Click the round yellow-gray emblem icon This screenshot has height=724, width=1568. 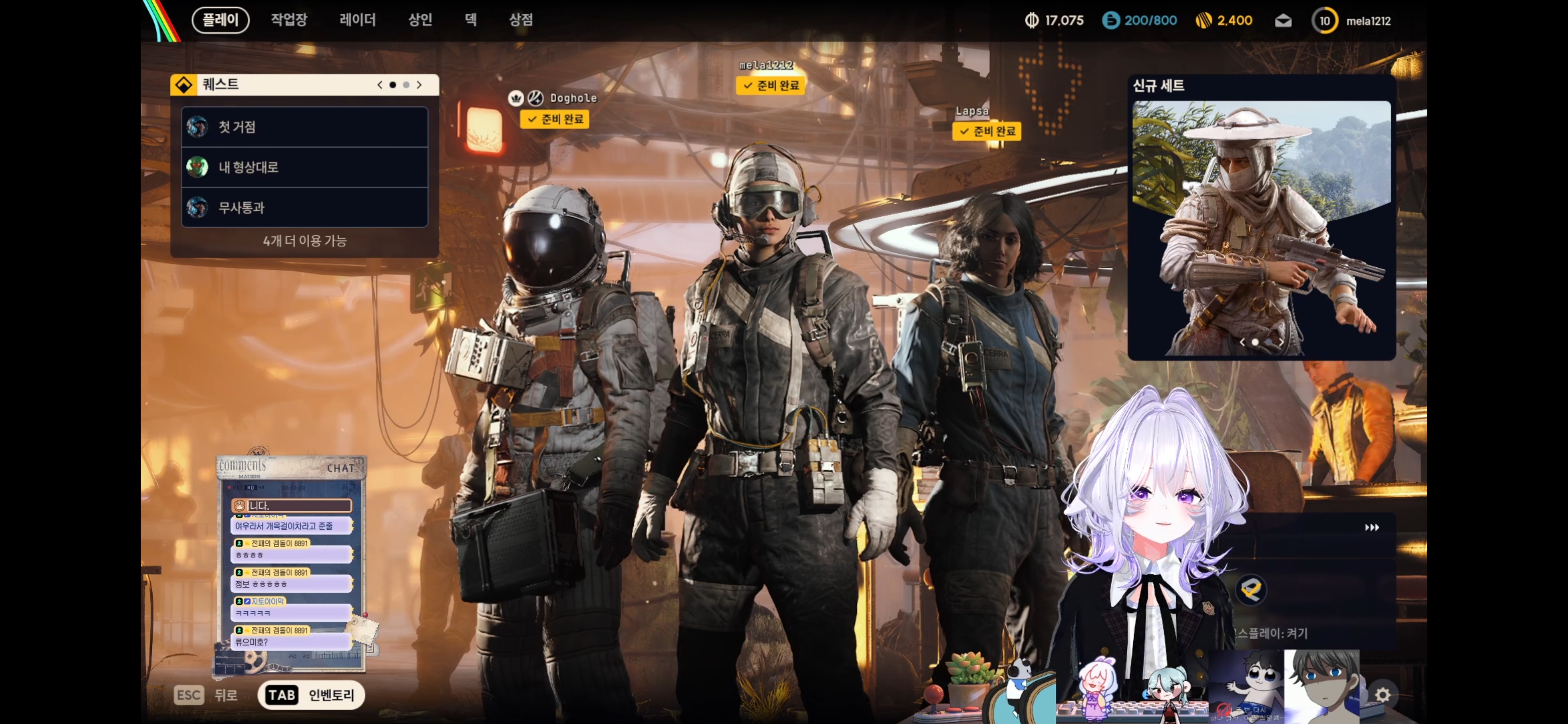[x=1251, y=589]
